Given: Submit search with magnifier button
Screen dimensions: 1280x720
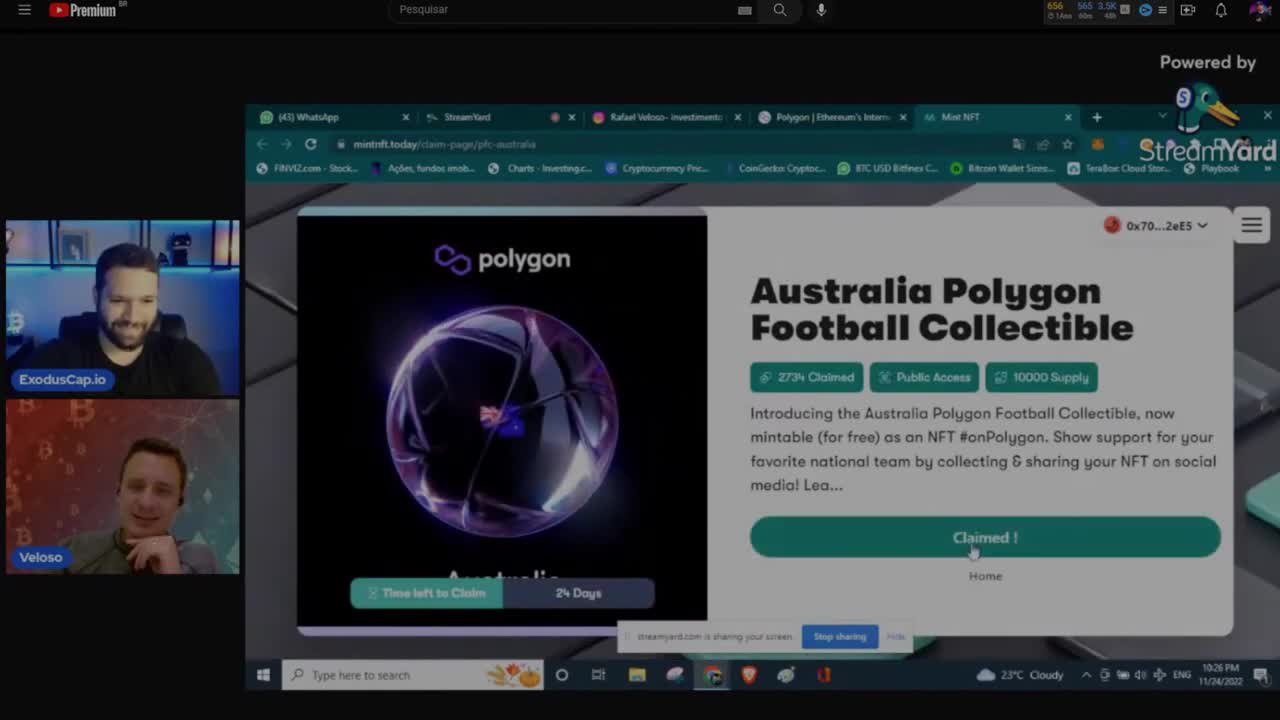Looking at the screenshot, I should (x=780, y=10).
